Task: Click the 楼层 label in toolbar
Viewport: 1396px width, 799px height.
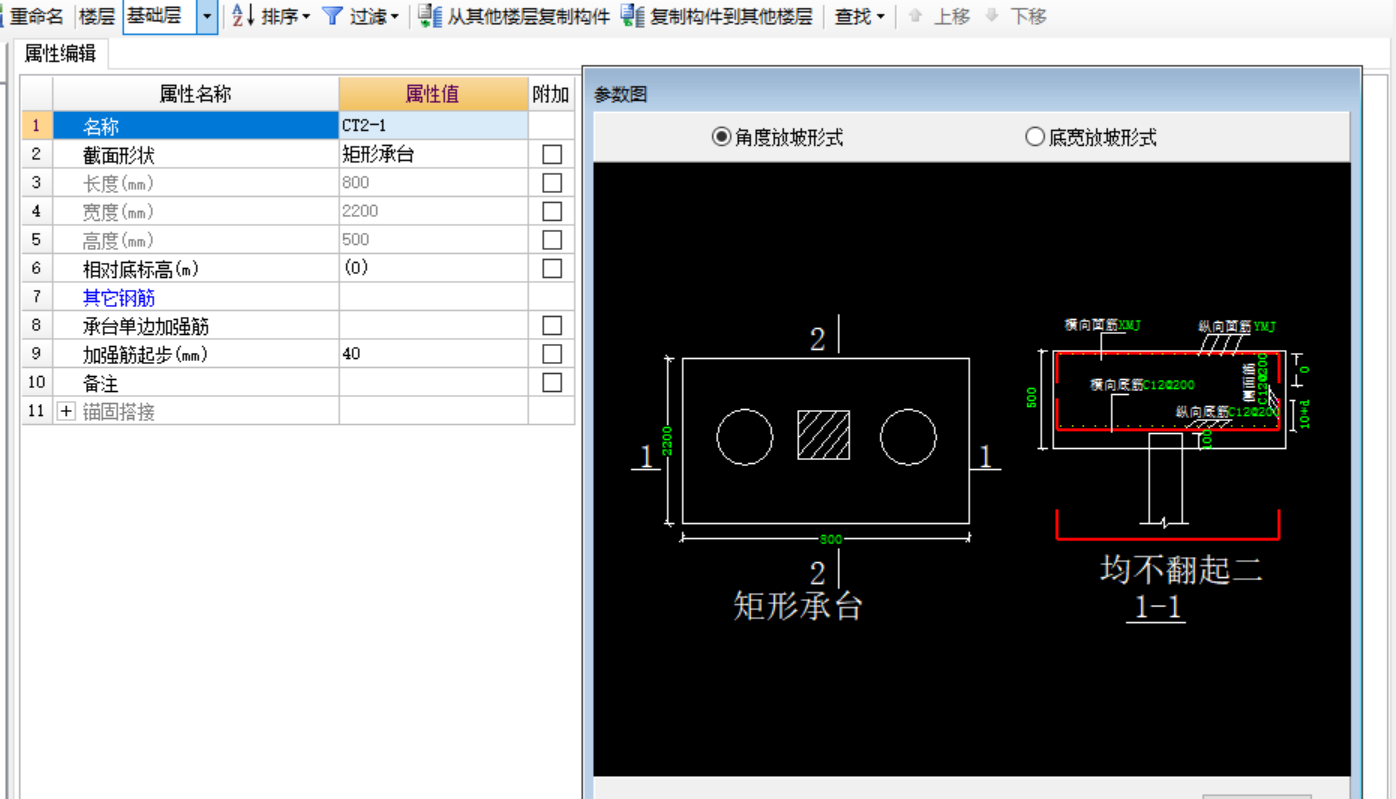Action: (97, 16)
